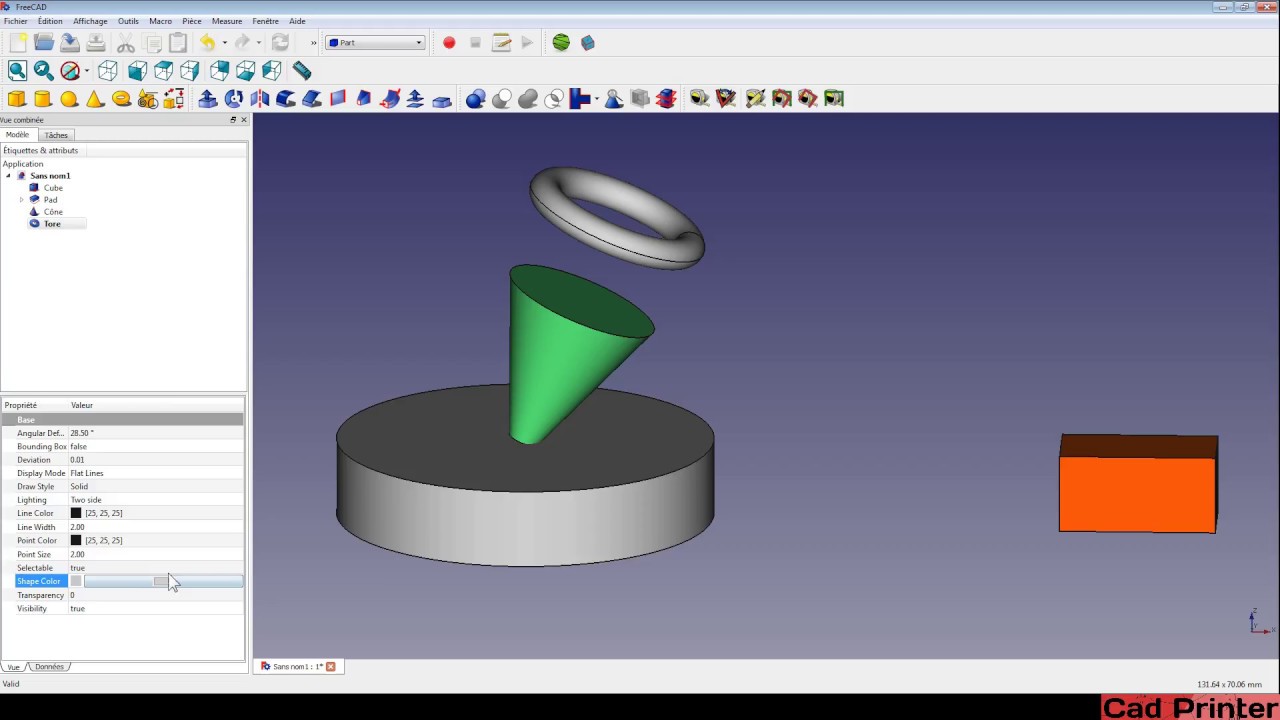
Task: Click the Transparency value field
Action: click(156, 595)
